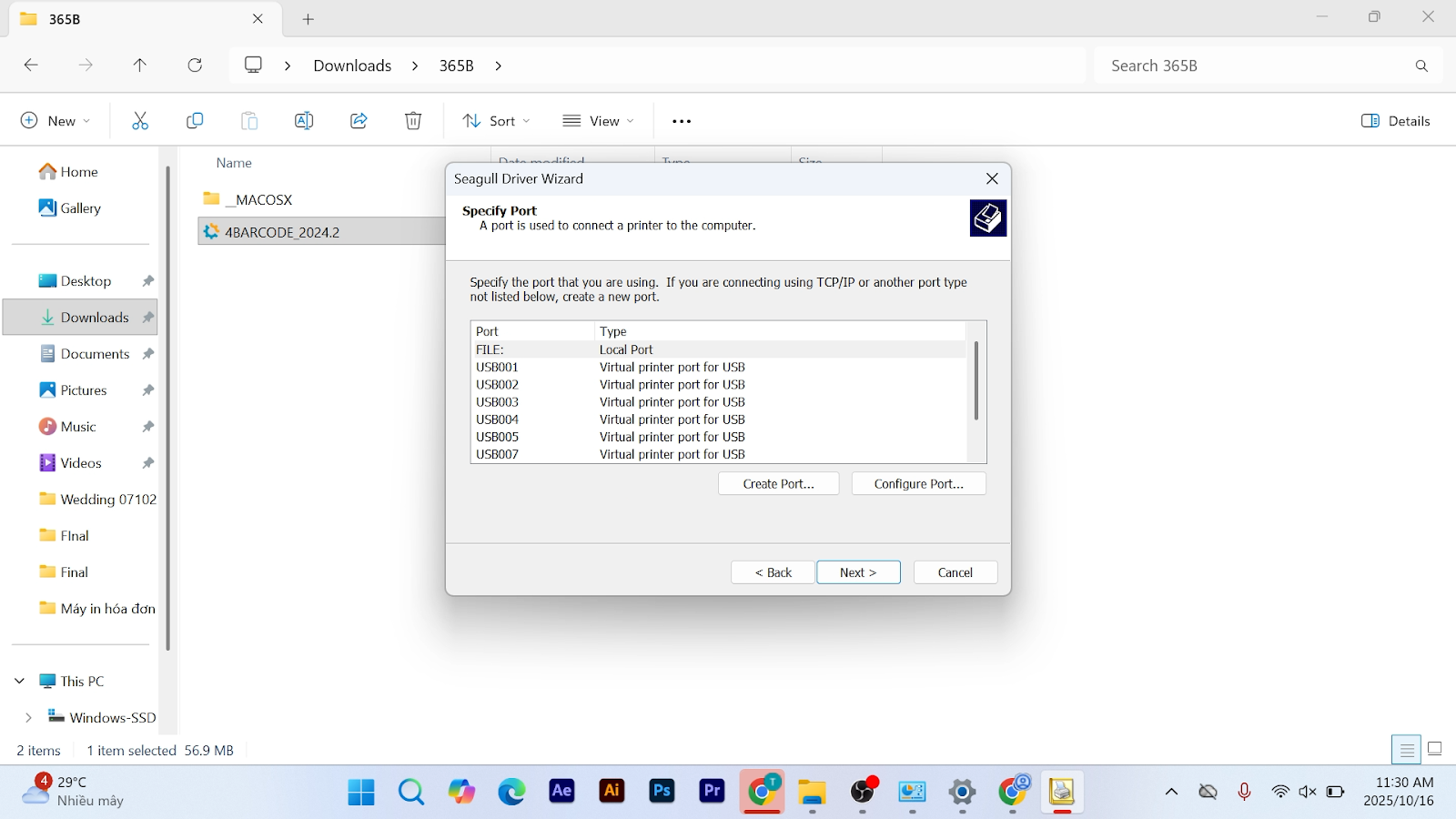Expand the Windows-SSD drive node
The height and width of the screenshot is (819, 1456).
[28, 717]
